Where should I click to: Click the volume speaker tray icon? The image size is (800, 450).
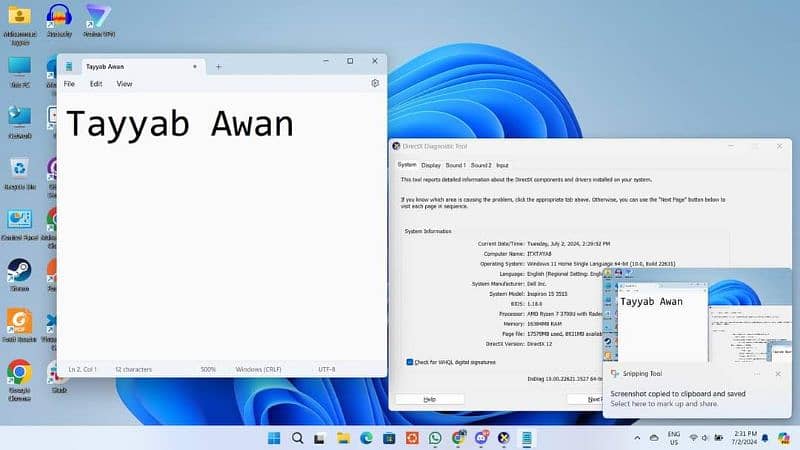point(705,438)
